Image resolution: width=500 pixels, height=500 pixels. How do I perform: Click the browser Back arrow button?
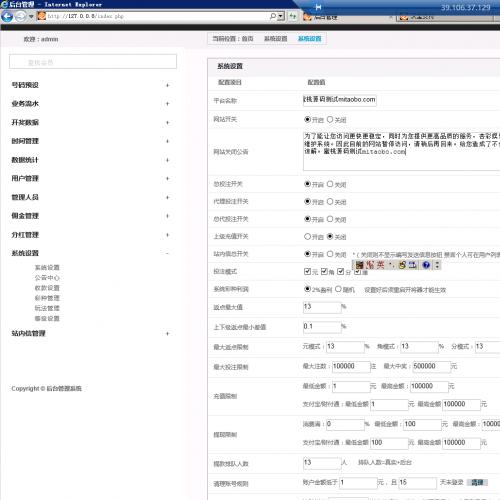7,16
